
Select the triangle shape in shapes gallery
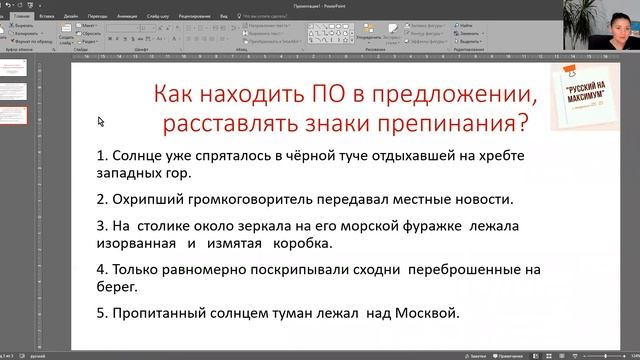(311, 33)
